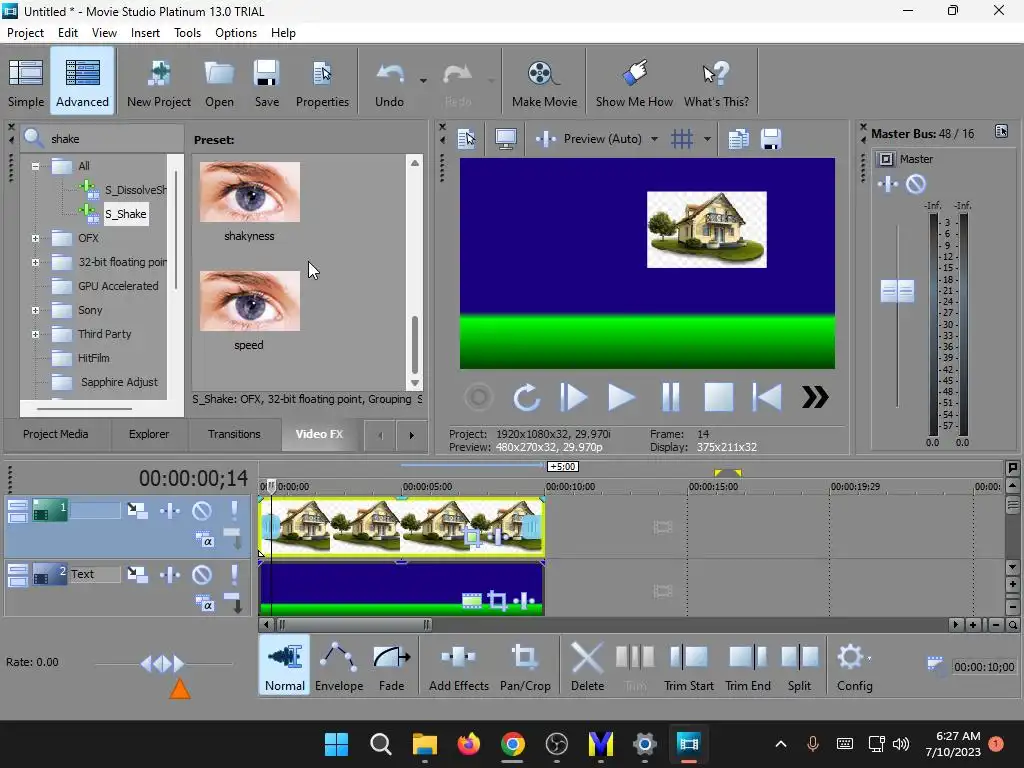The height and width of the screenshot is (768, 1024).
Task: Select the Normal edit tool
Action: pyautogui.click(x=285, y=666)
